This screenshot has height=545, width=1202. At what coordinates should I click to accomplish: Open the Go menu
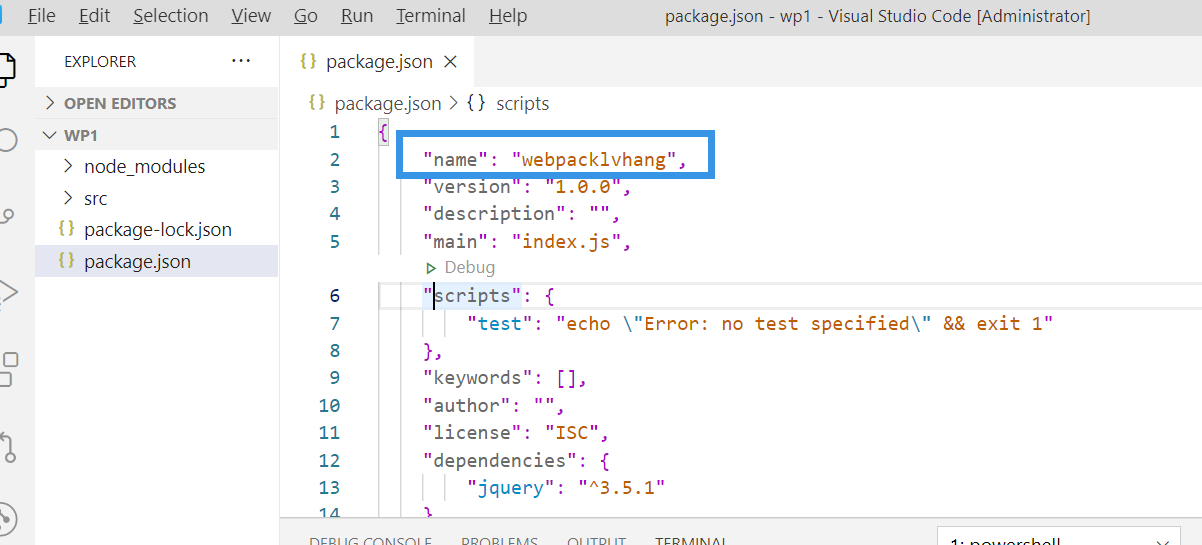click(306, 16)
